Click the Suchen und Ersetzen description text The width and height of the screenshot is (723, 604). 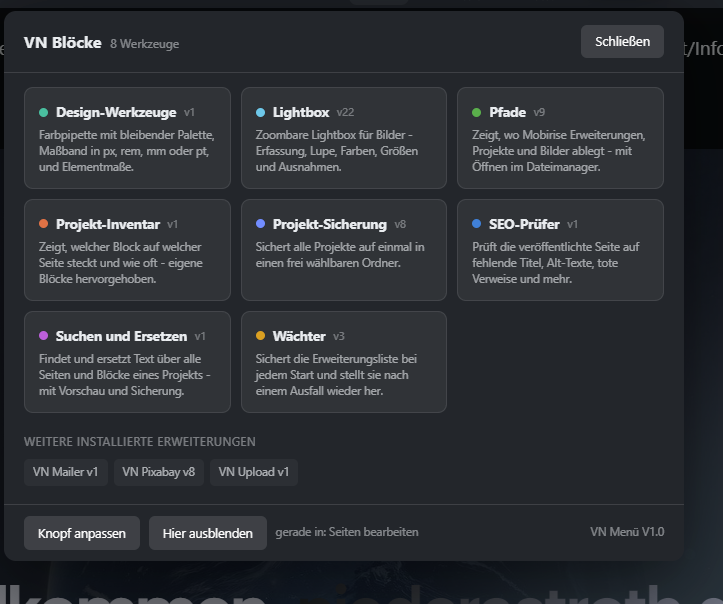124,375
